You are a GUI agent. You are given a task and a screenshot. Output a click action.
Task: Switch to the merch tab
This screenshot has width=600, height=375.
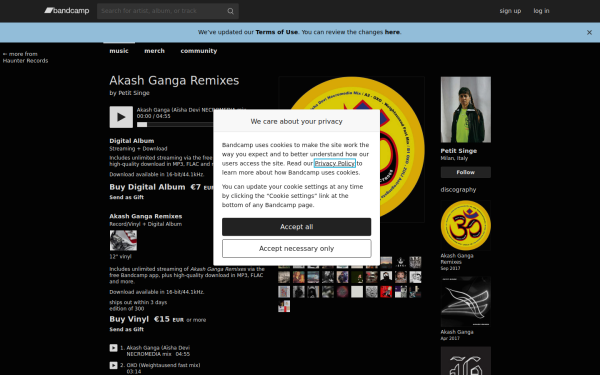tap(155, 51)
